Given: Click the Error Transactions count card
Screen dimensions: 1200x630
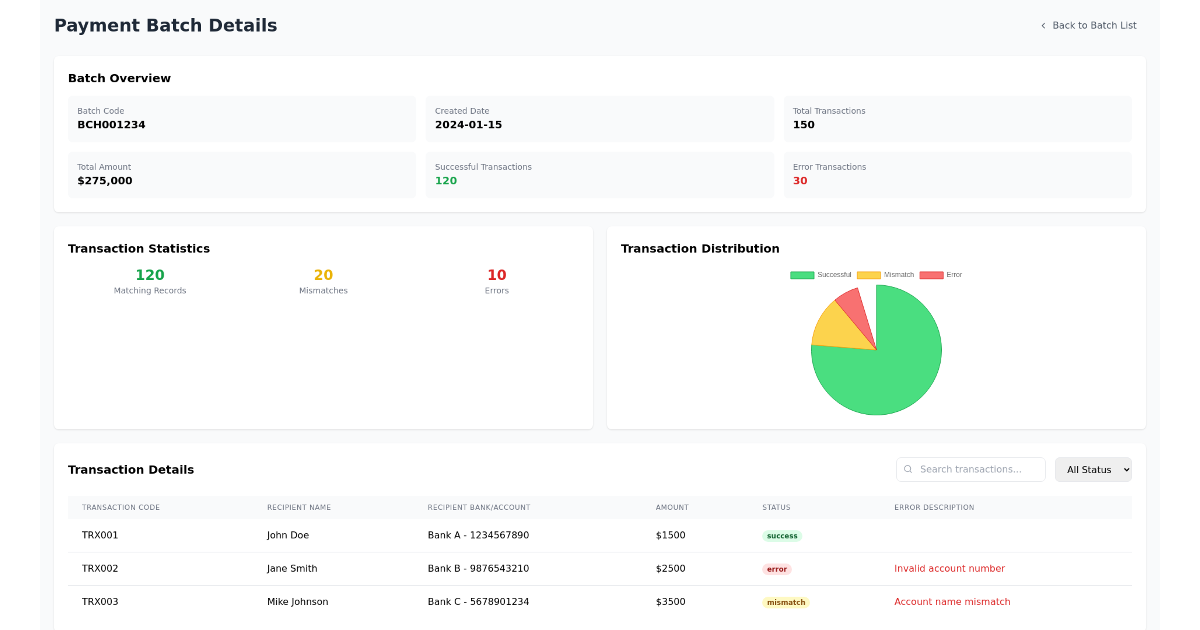Looking at the screenshot, I should [956, 175].
